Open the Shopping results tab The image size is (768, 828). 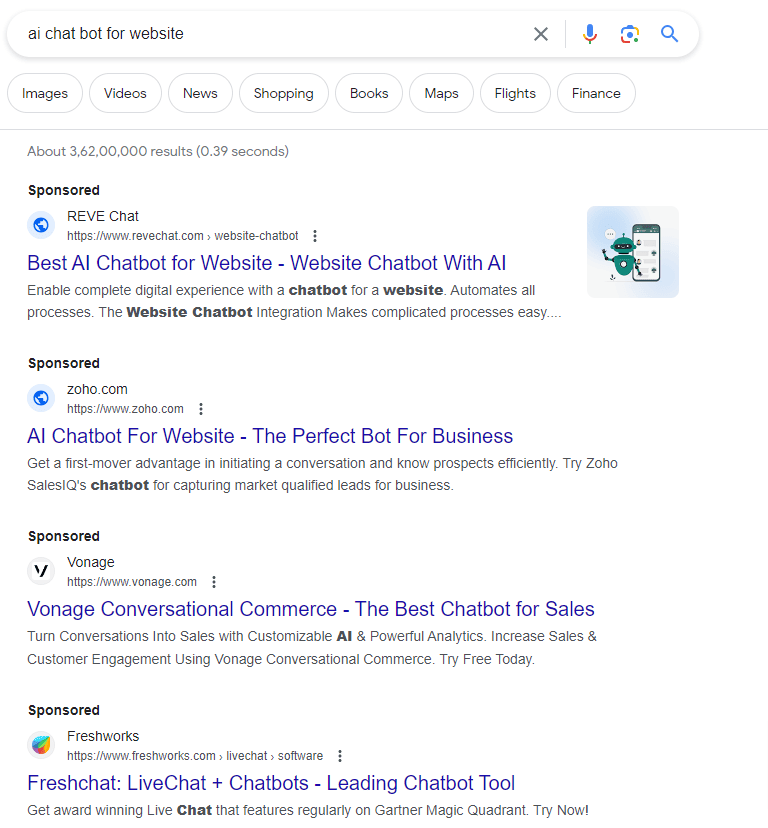pos(283,93)
